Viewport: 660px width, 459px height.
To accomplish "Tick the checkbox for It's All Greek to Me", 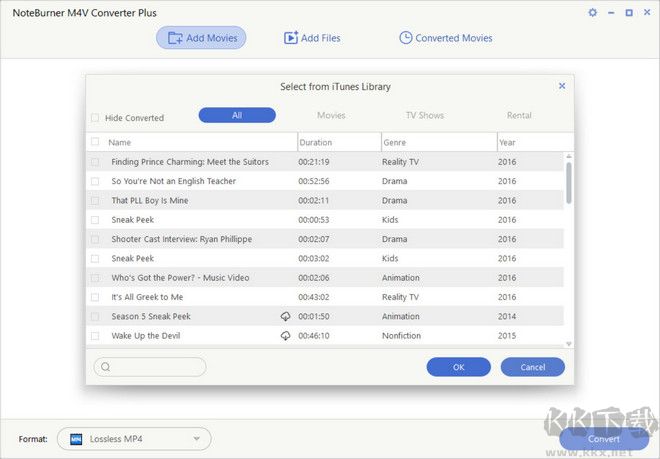I will (95, 297).
